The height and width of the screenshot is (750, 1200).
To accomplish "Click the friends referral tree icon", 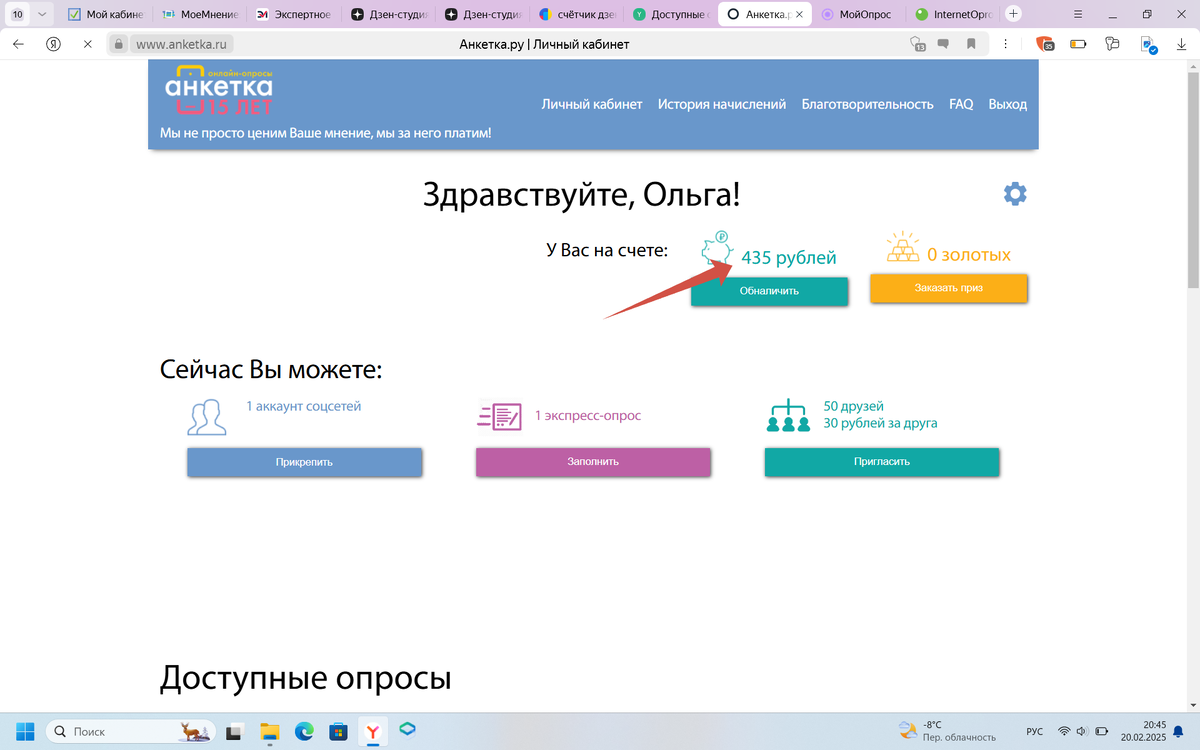I will [x=788, y=415].
